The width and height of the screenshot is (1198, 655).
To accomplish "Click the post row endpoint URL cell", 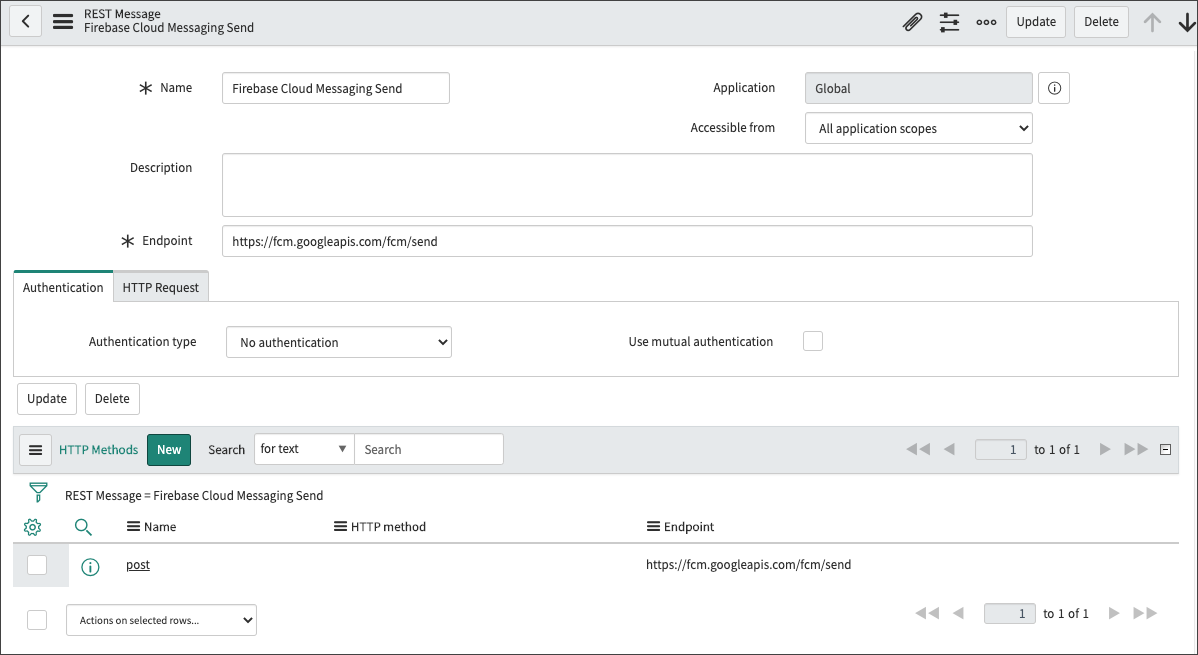I will tap(748, 565).
